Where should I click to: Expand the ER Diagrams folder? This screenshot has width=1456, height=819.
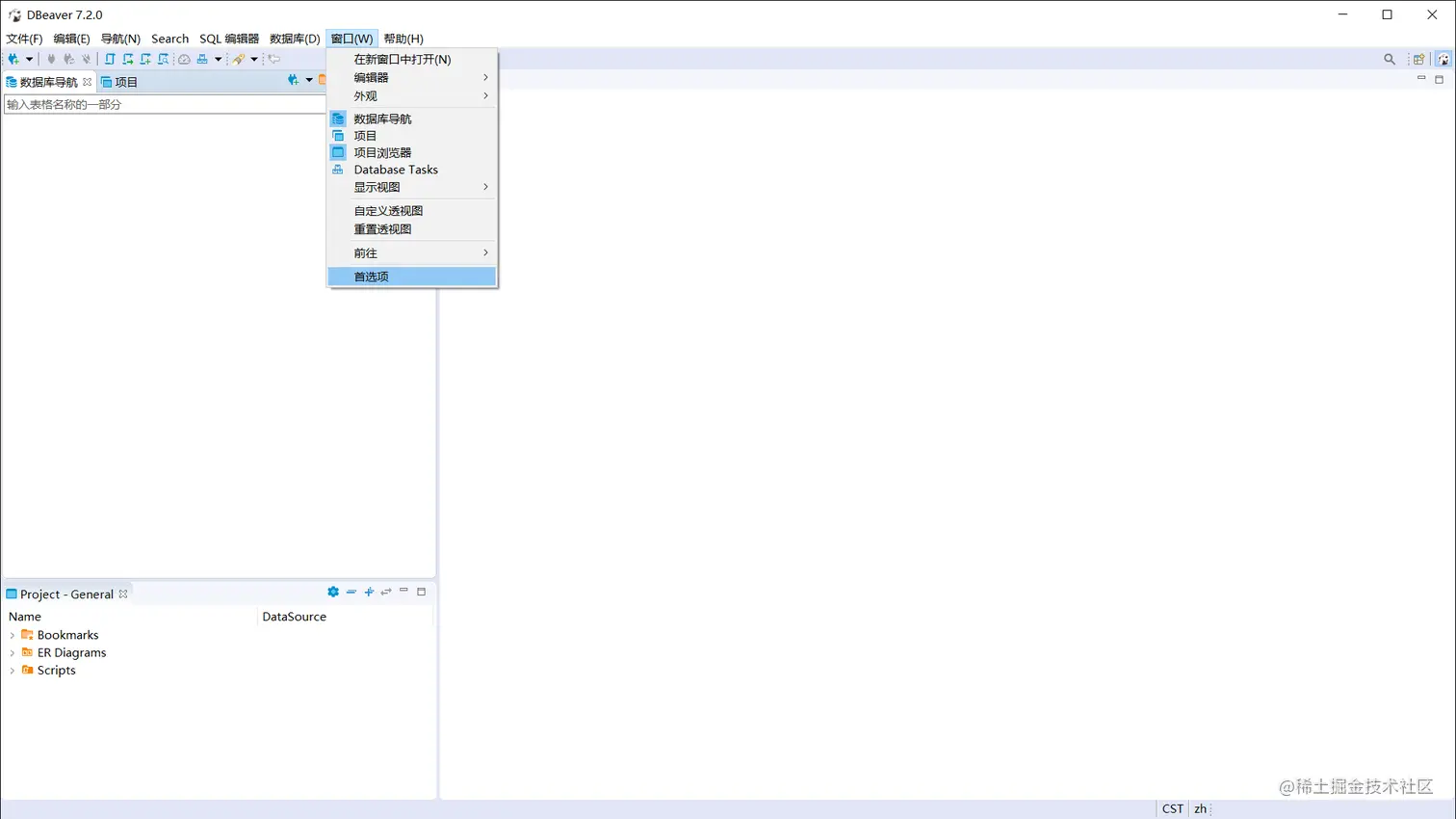13,652
